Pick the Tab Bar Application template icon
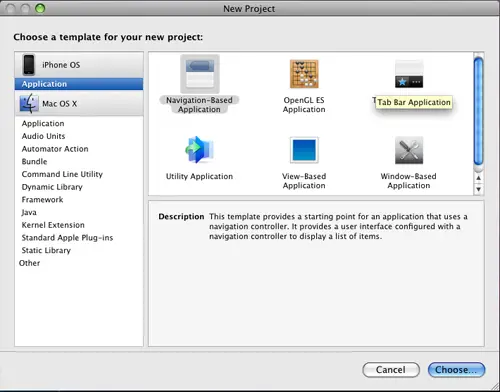This screenshot has width=500, height=392. pyautogui.click(x=409, y=74)
